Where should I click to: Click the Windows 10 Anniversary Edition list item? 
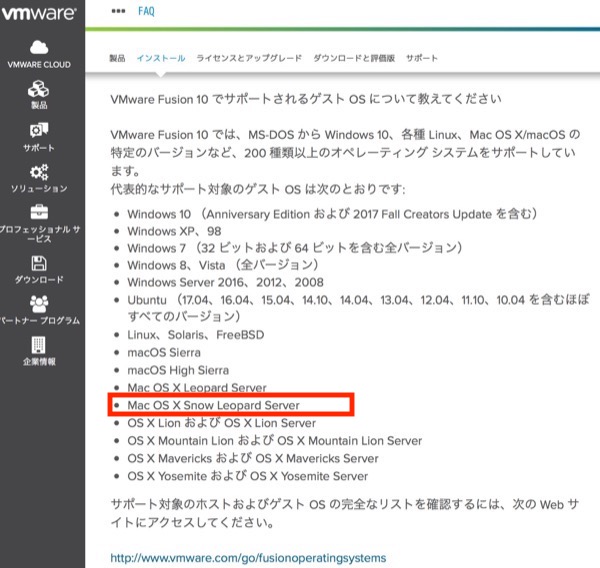point(333,214)
